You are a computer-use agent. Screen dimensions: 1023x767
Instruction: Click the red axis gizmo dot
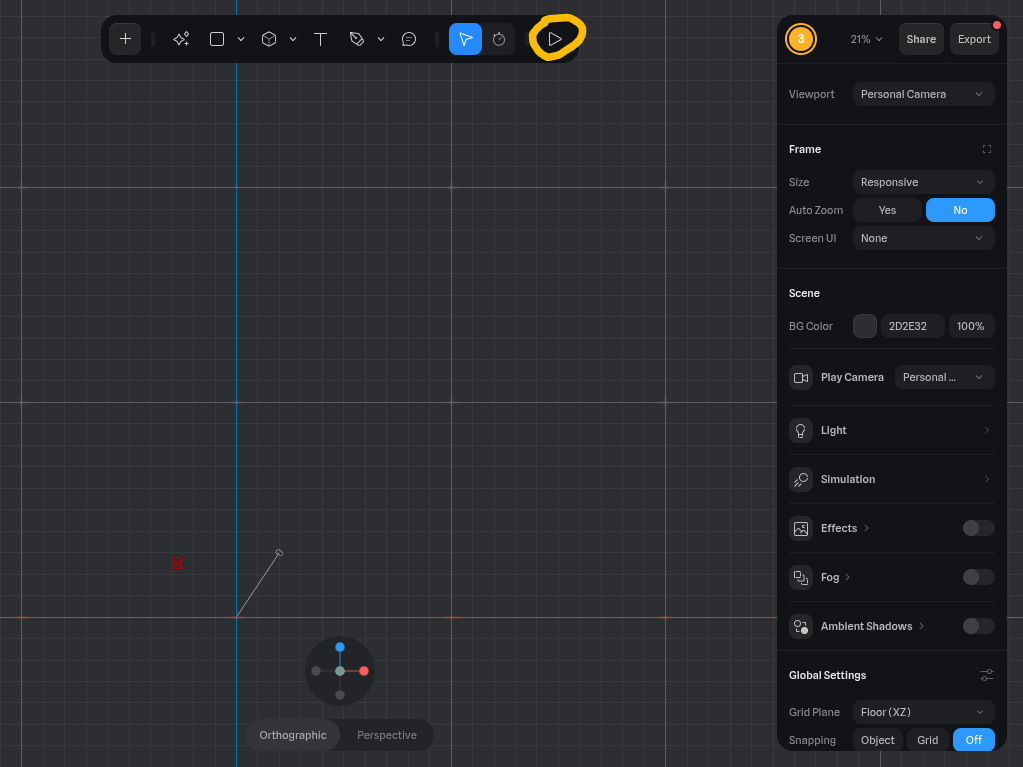click(x=364, y=671)
